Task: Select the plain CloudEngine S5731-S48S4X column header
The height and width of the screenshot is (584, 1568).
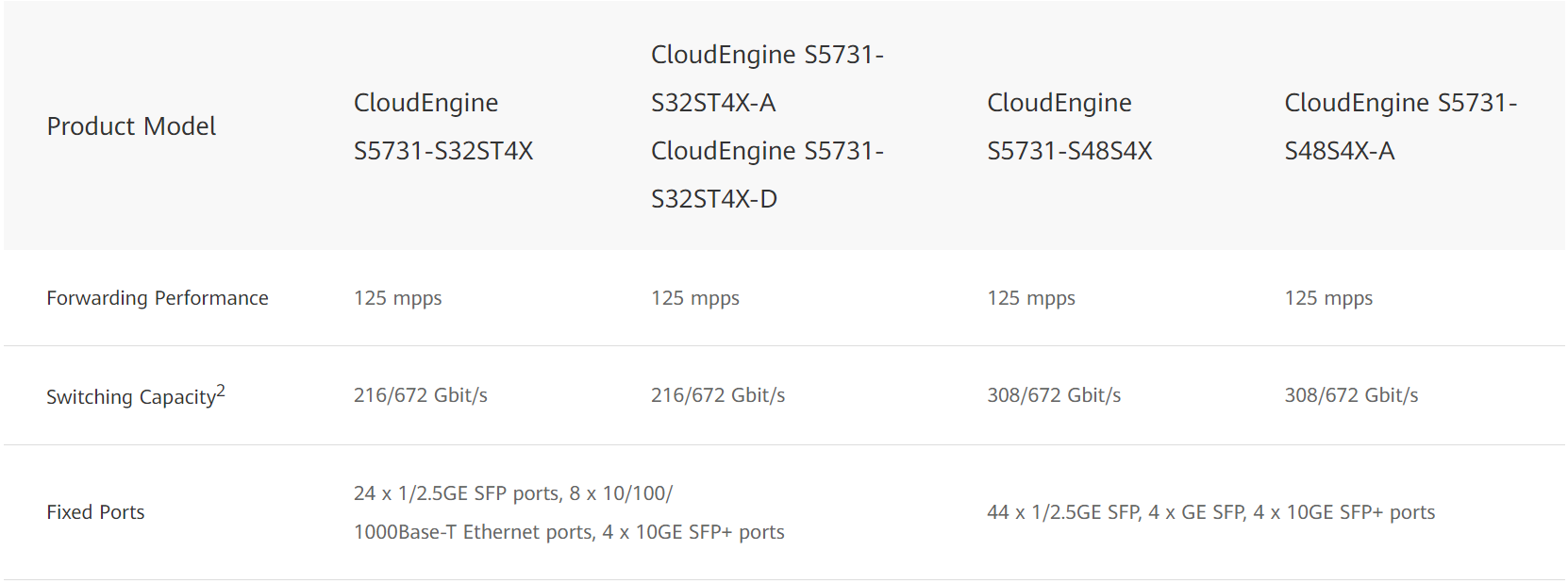Action: coord(1069,126)
